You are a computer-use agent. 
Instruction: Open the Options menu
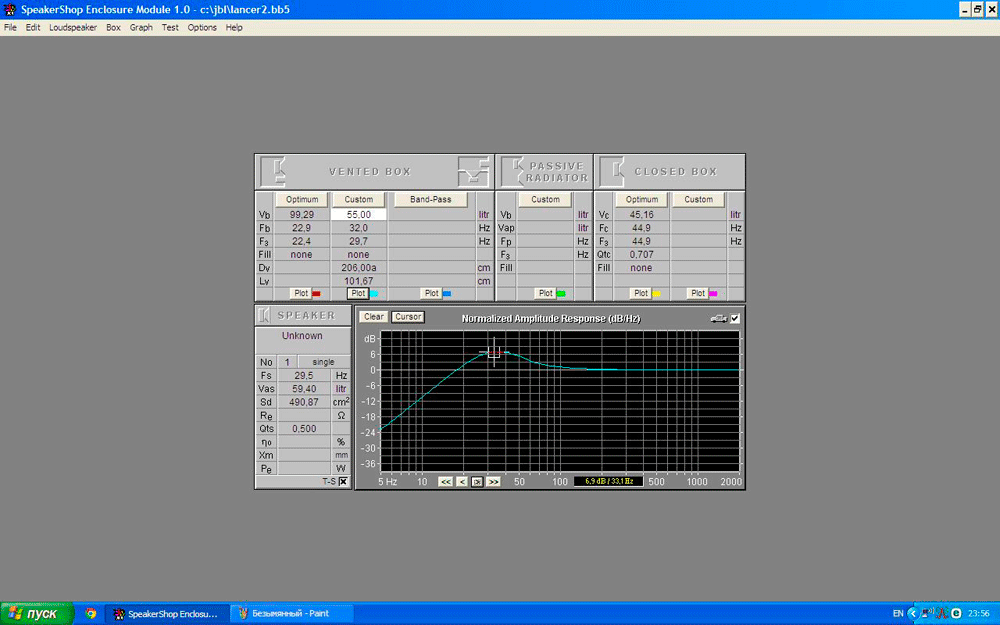(202, 27)
